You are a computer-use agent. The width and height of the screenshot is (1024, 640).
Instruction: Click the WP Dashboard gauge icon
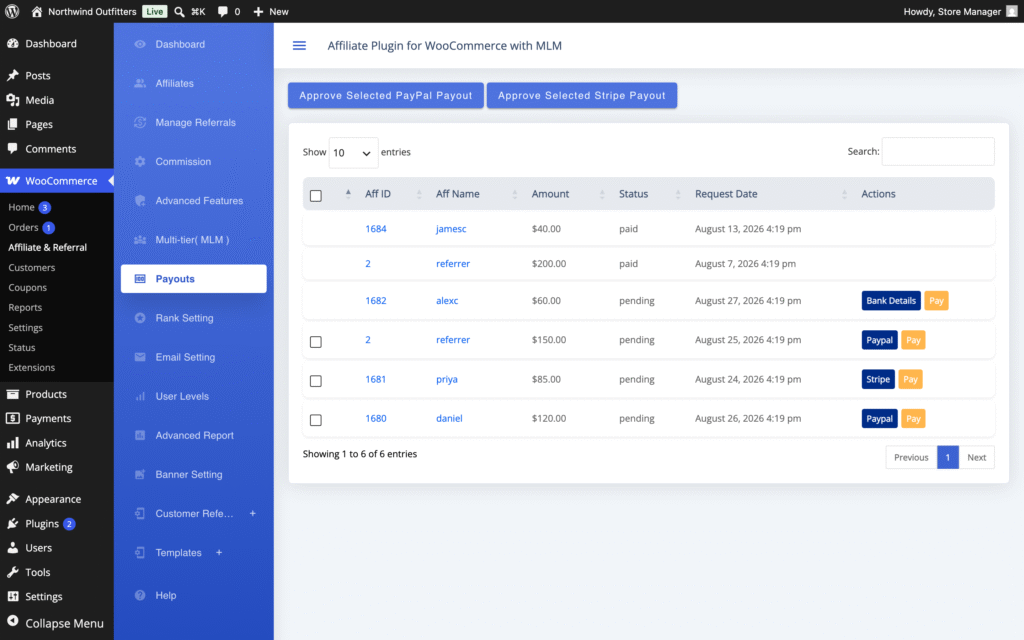[x=12, y=43]
